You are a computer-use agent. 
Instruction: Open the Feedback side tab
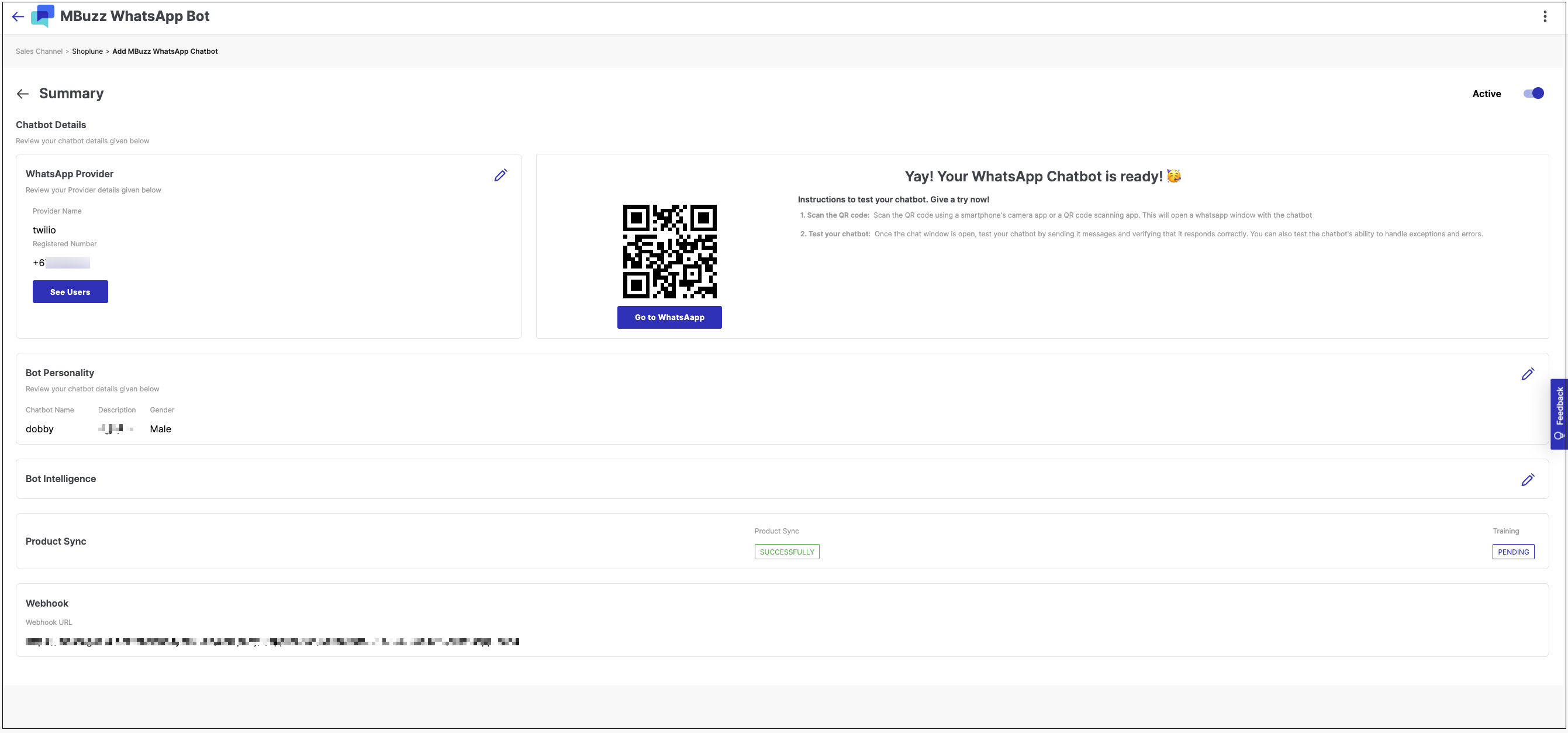[1559, 414]
